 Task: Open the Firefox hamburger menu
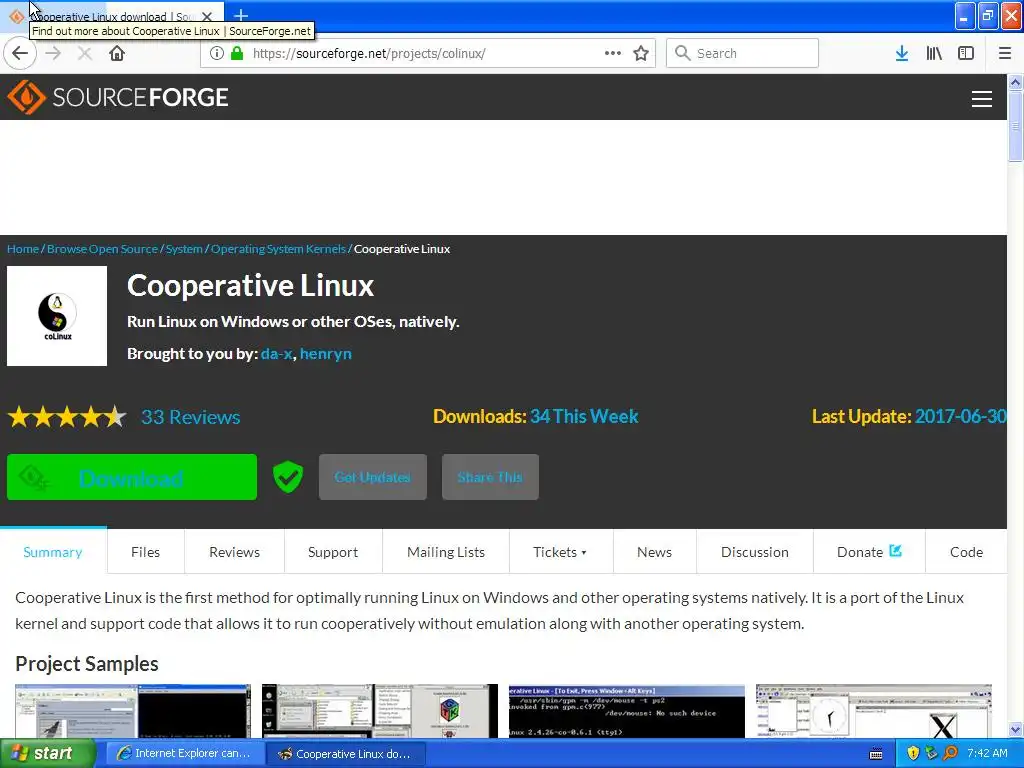tap(1004, 54)
